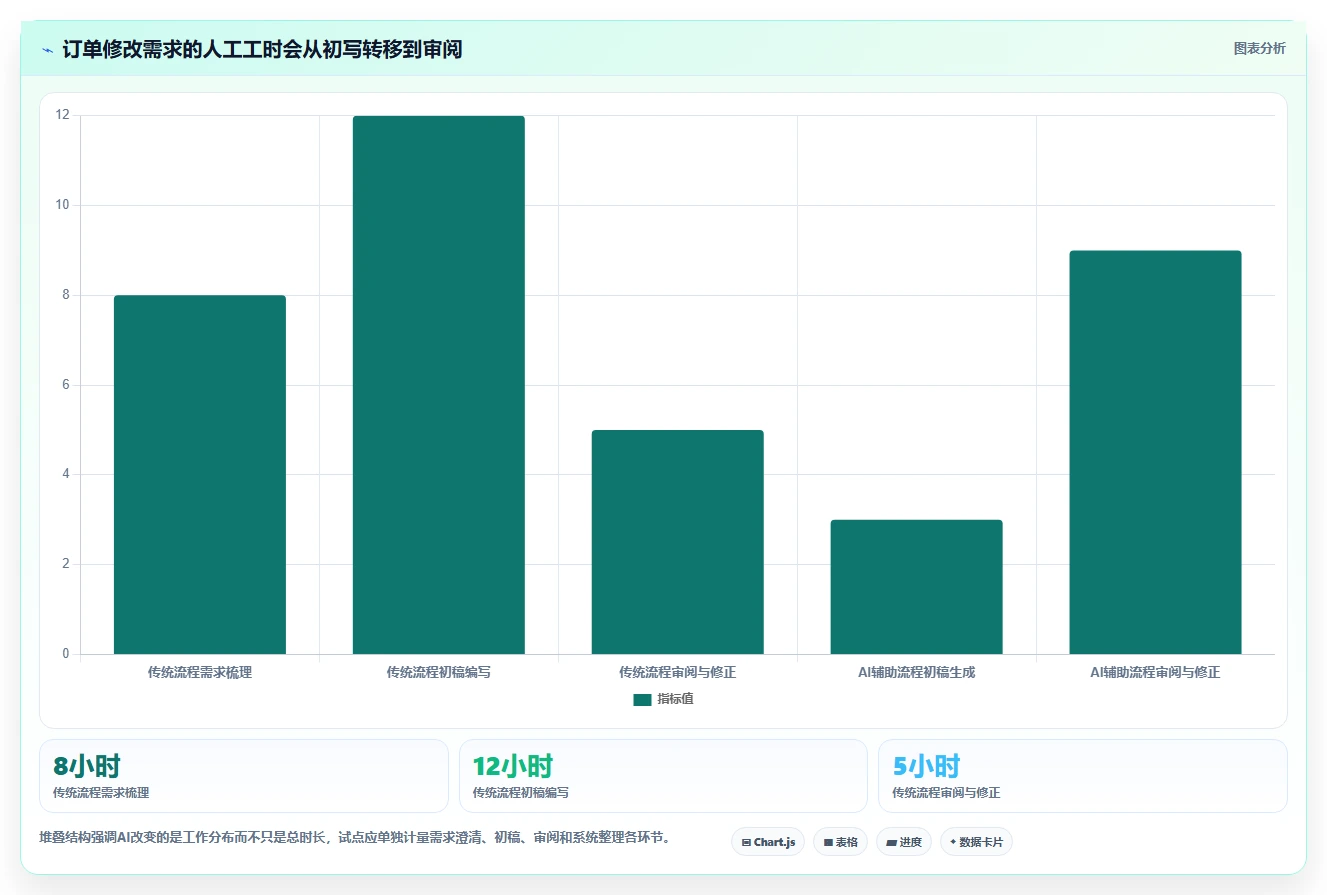Image resolution: width=1327 pixels, height=895 pixels.
Task: Click the icon inside the 进度 chip
Action: 891,843
